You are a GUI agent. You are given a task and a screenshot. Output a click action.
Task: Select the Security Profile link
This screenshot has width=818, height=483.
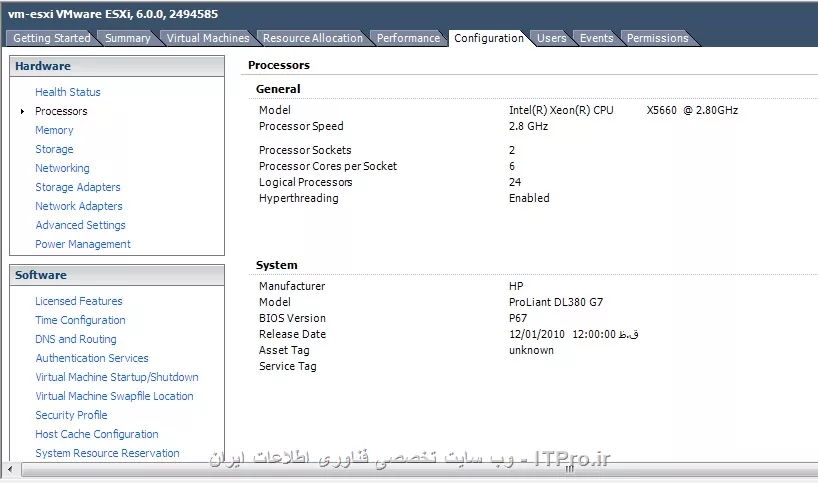(x=71, y=415)
